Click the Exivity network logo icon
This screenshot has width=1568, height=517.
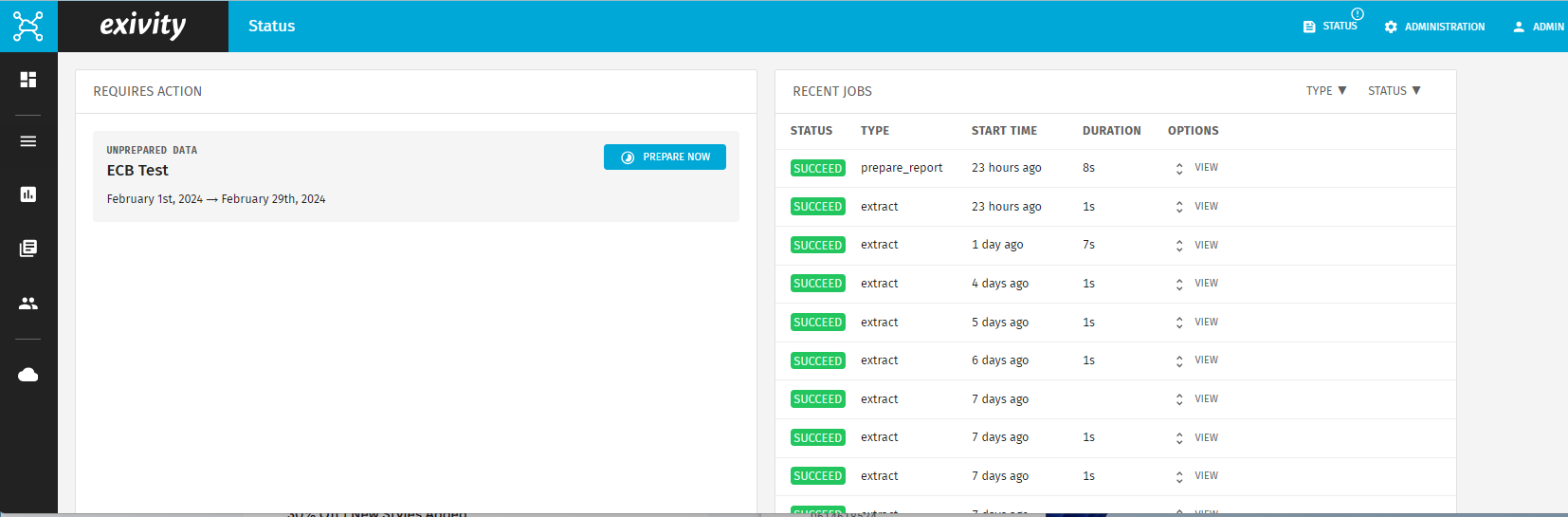28,26
